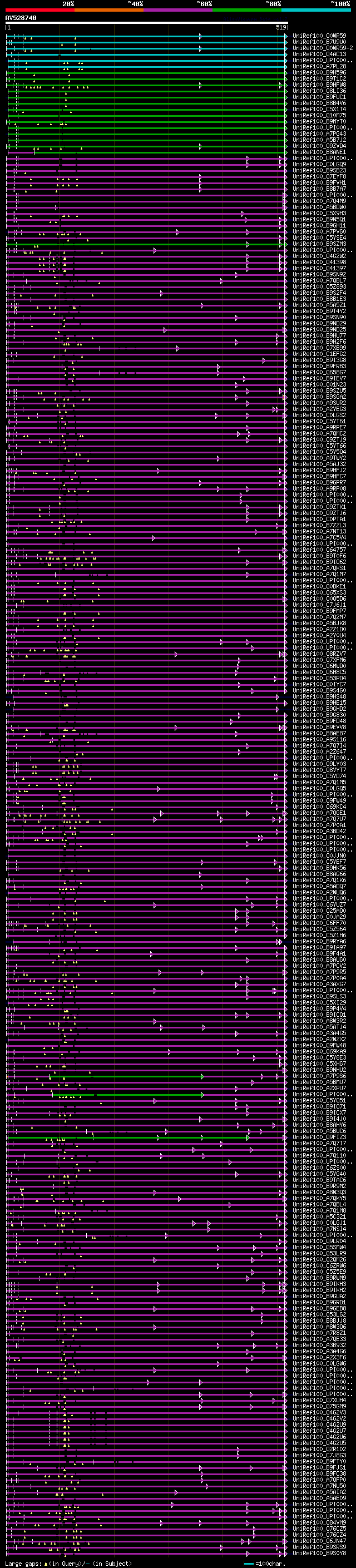This screenshot has height=1568, width=356.
Task: Select label UniRef100_Q8LI36
Action: click(319, 91)
